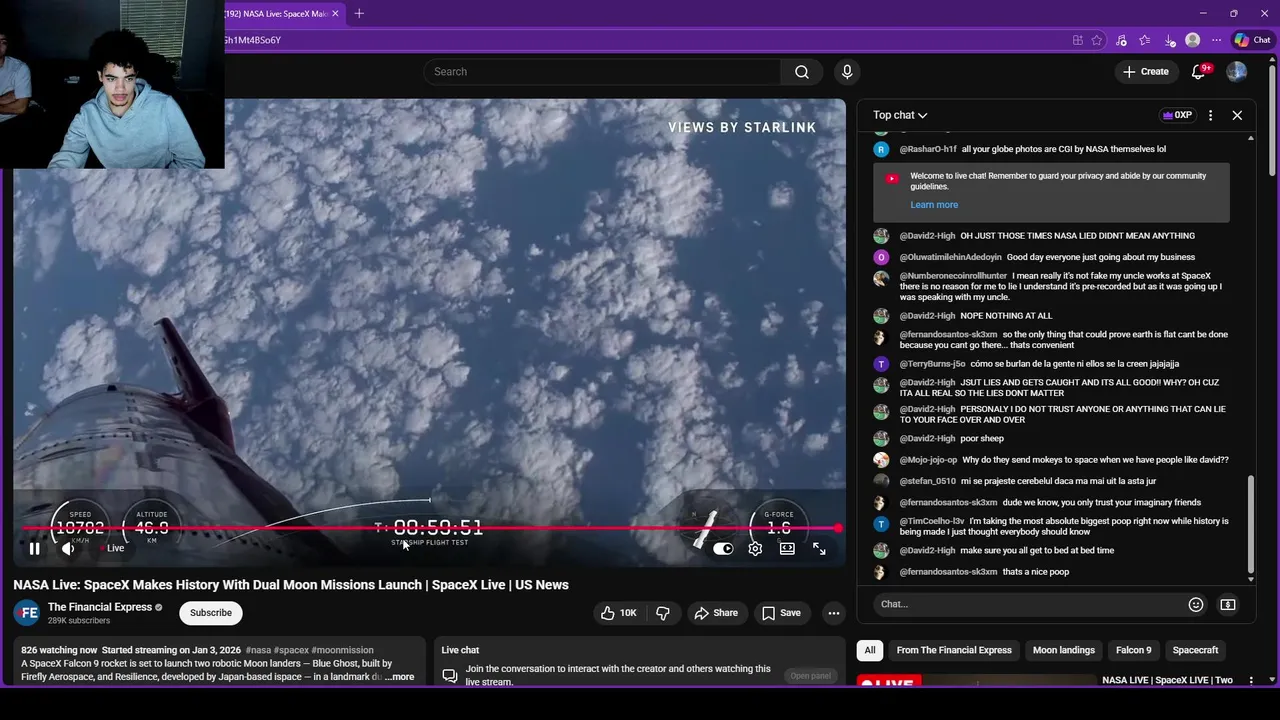This screenshot has height=720, width=1280.
Task: Click the apps icon in address bar
Action: (x=1077, y=40)
